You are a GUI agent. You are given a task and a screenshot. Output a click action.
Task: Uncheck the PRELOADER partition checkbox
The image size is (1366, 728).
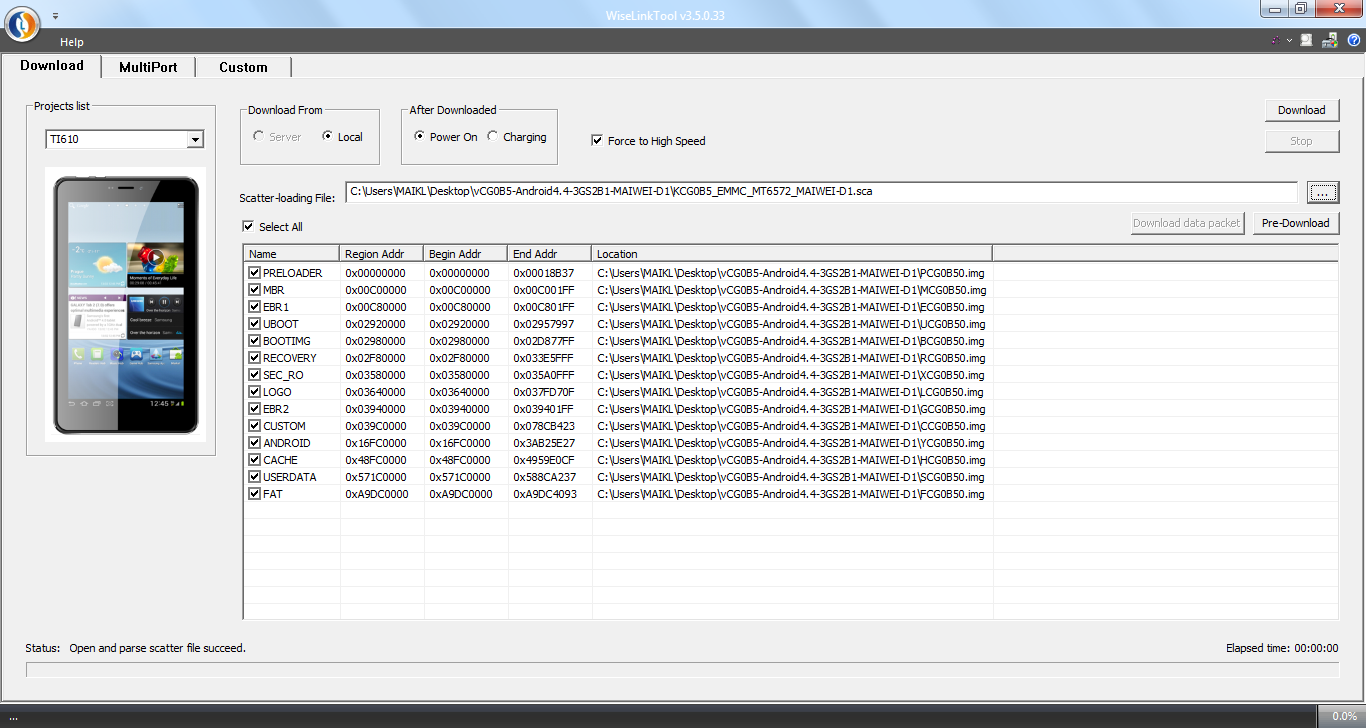[255, 273]
